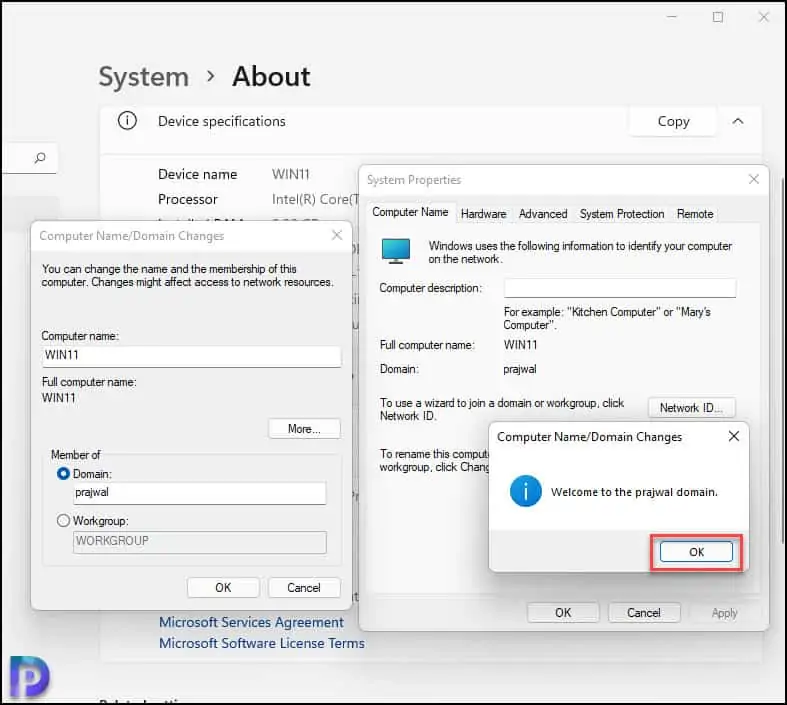787x705 pixels.
Task: Close the left Computer Name/Domain Changes dialog
Action: [337, 236]
